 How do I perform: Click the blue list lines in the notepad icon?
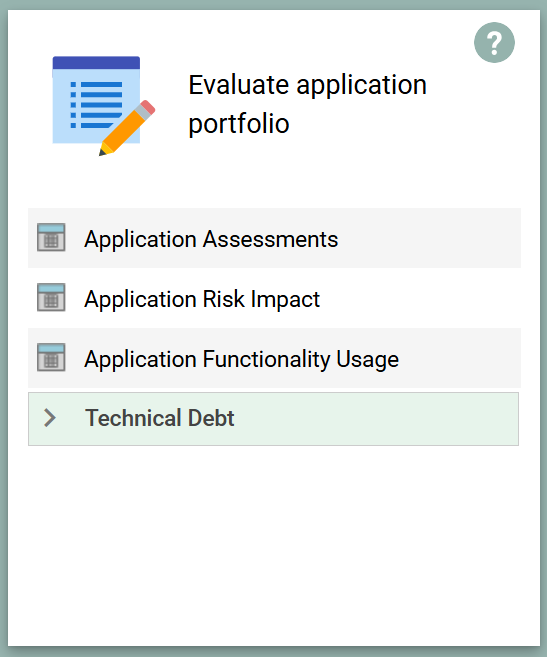click(96, 105)
